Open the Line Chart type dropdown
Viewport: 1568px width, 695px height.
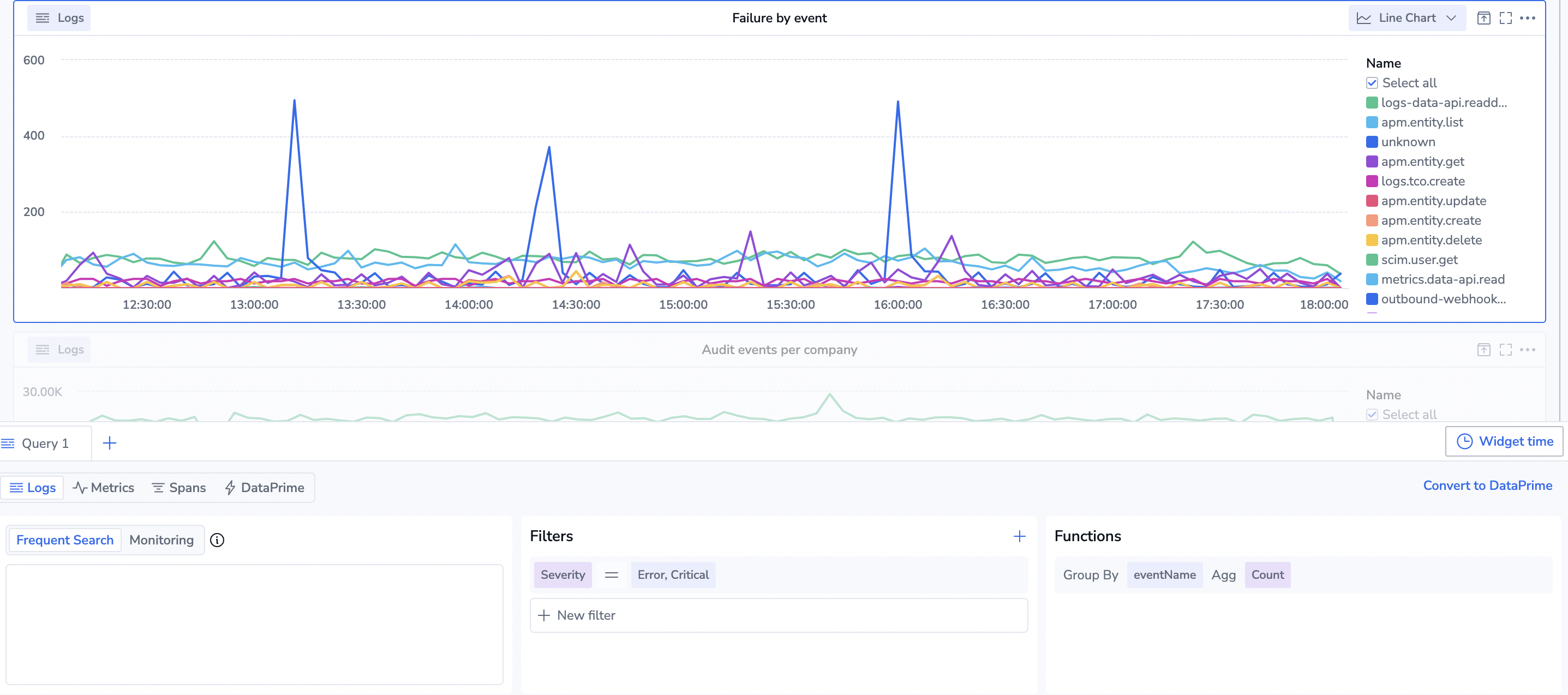(x=1407, y=18)
